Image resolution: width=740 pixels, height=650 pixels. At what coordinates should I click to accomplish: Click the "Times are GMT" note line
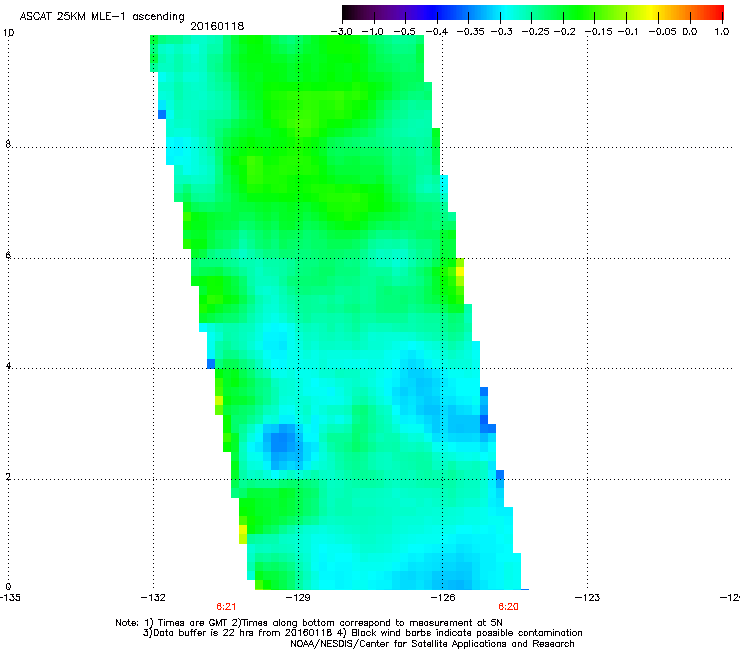[309, 623]
